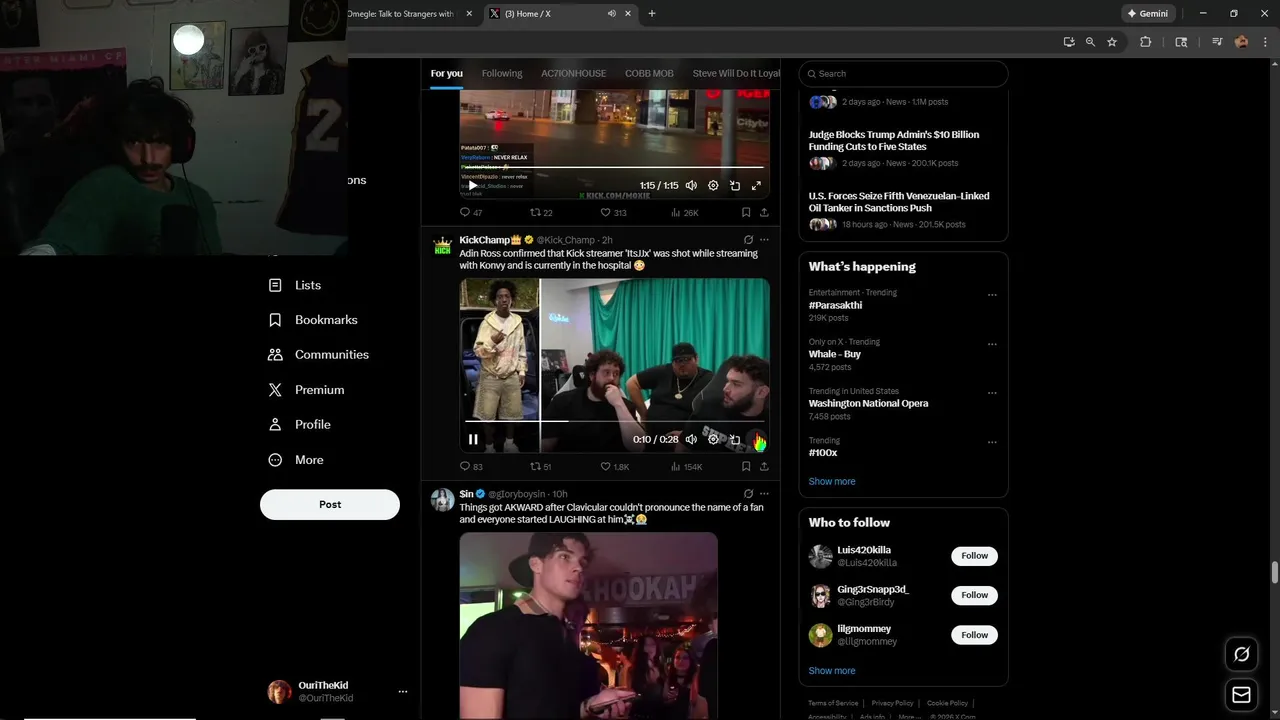Switch to the Following tab
This screenshot has width=1280, height=720.
point(502,73)
